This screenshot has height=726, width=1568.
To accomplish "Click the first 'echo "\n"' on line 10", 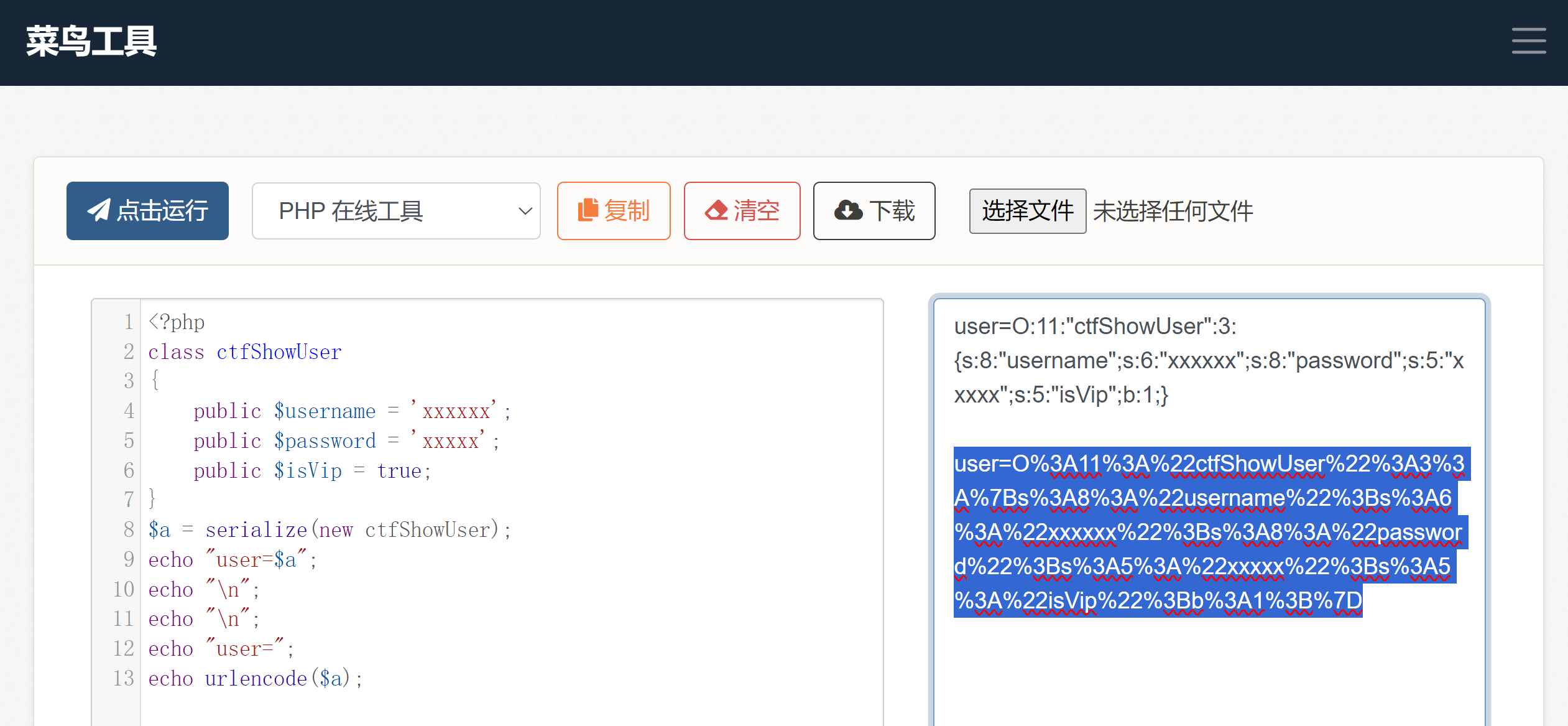I will 204,590.
